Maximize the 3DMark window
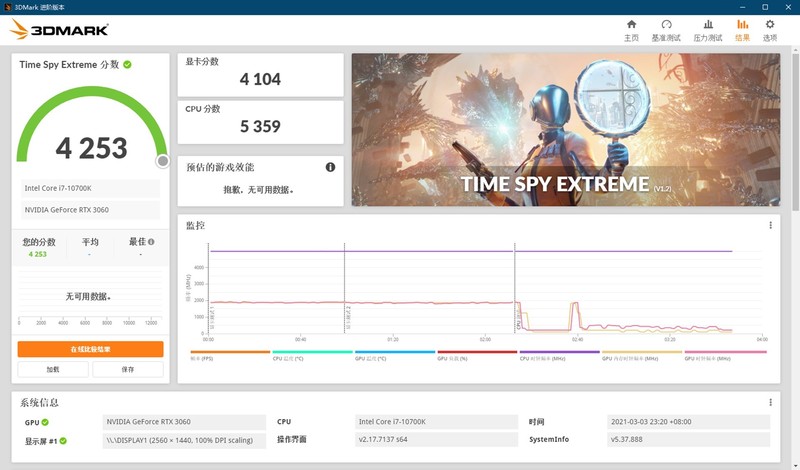 [765, 7]
